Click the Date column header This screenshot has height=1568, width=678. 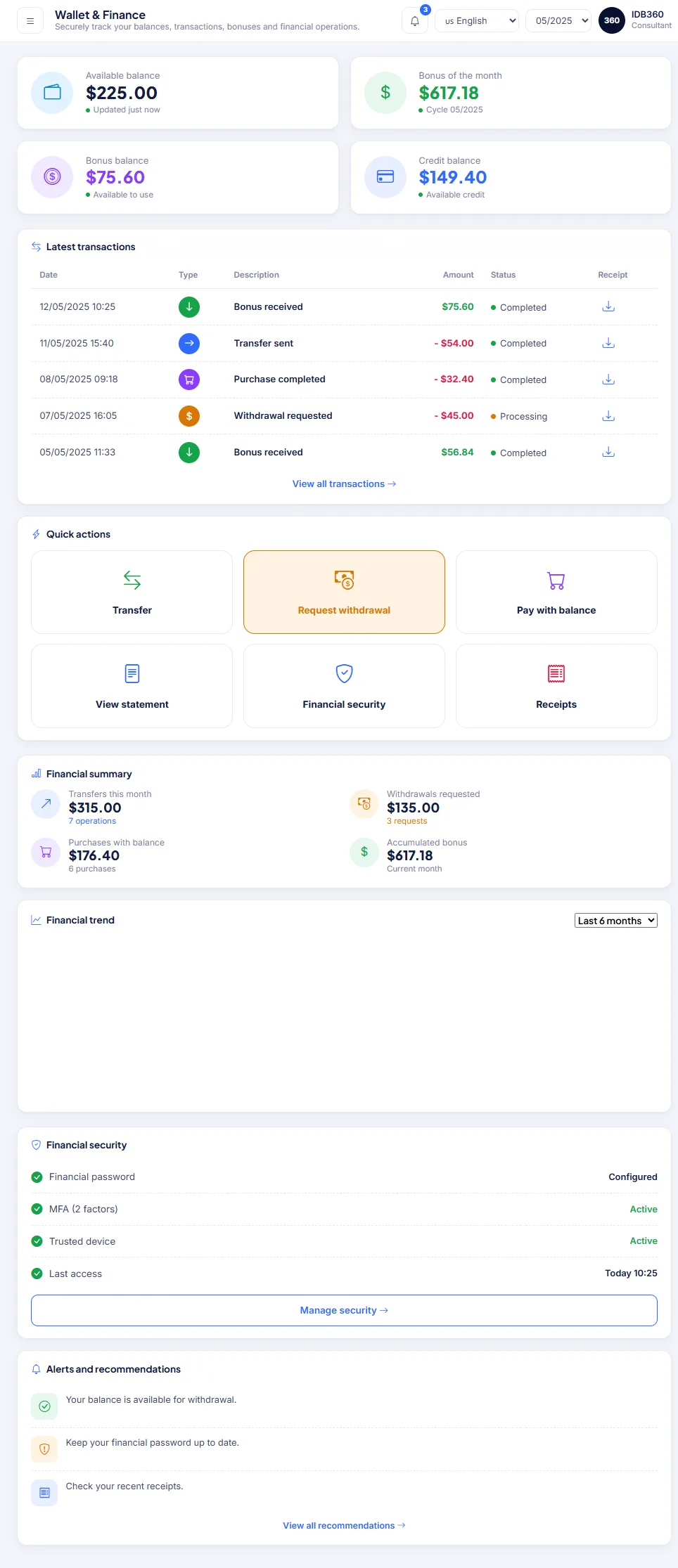[49, 275]
